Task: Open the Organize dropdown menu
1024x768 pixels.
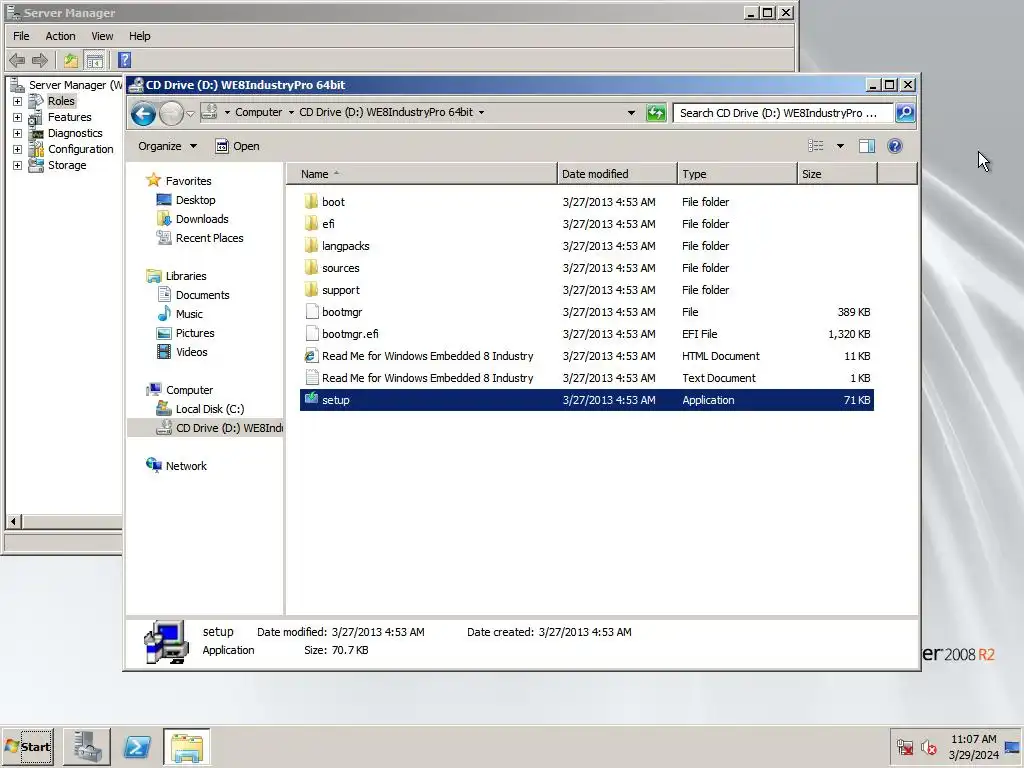Action: click(167, 146)
